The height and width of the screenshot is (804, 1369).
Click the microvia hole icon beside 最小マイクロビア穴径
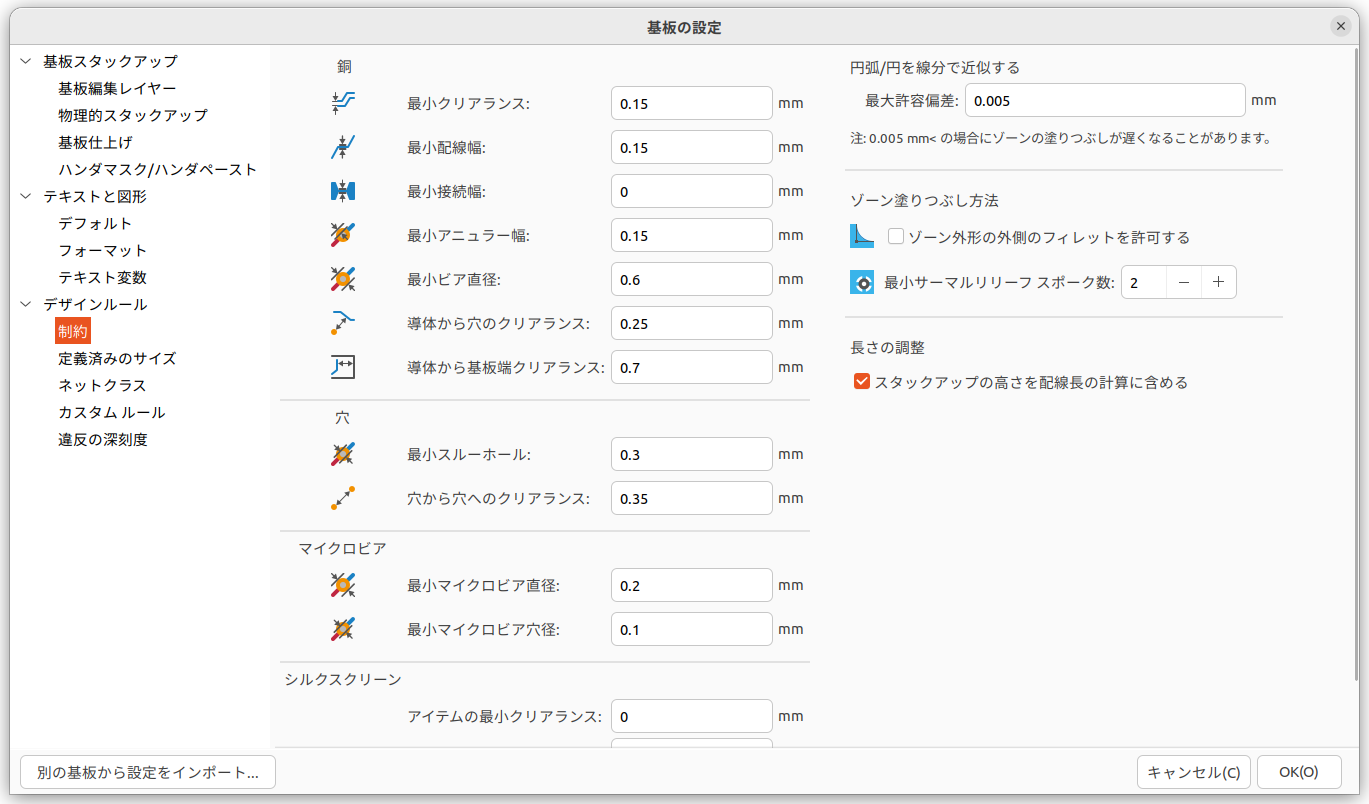coord(343,629)
